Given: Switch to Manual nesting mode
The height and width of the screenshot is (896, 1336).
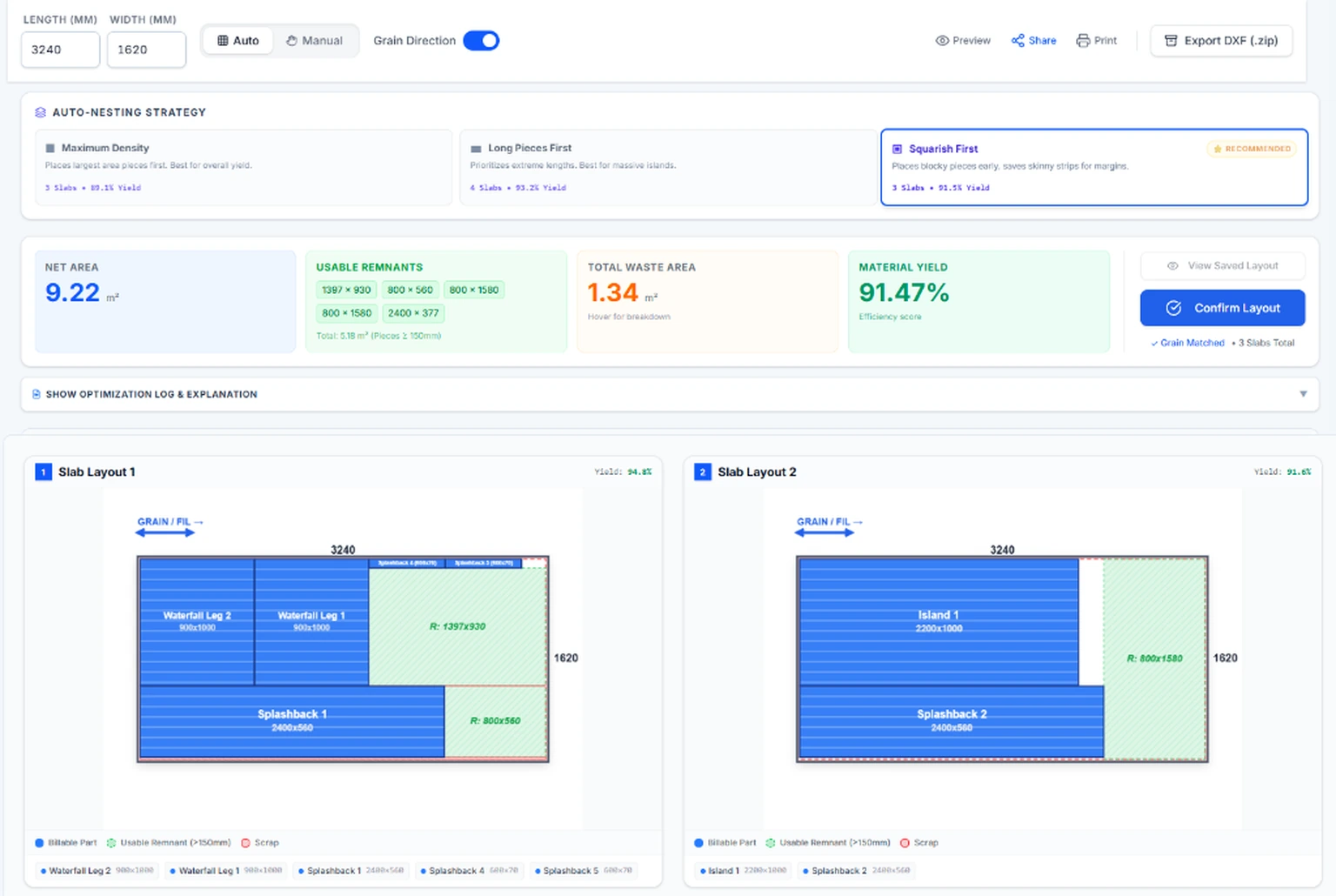Looking at the screenshot, I should 314,41.
